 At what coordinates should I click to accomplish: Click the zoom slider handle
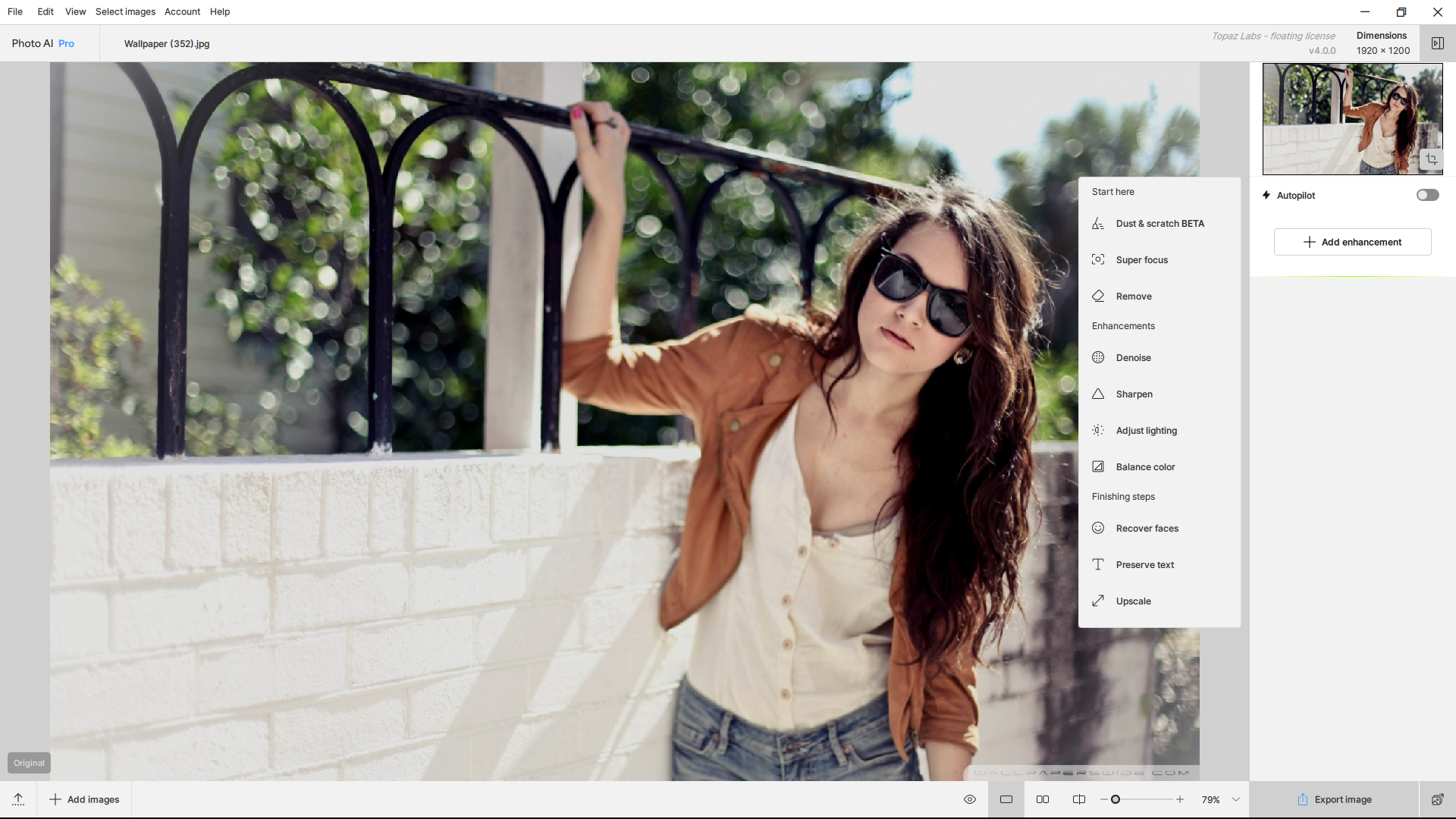[x=1116, y=799]
